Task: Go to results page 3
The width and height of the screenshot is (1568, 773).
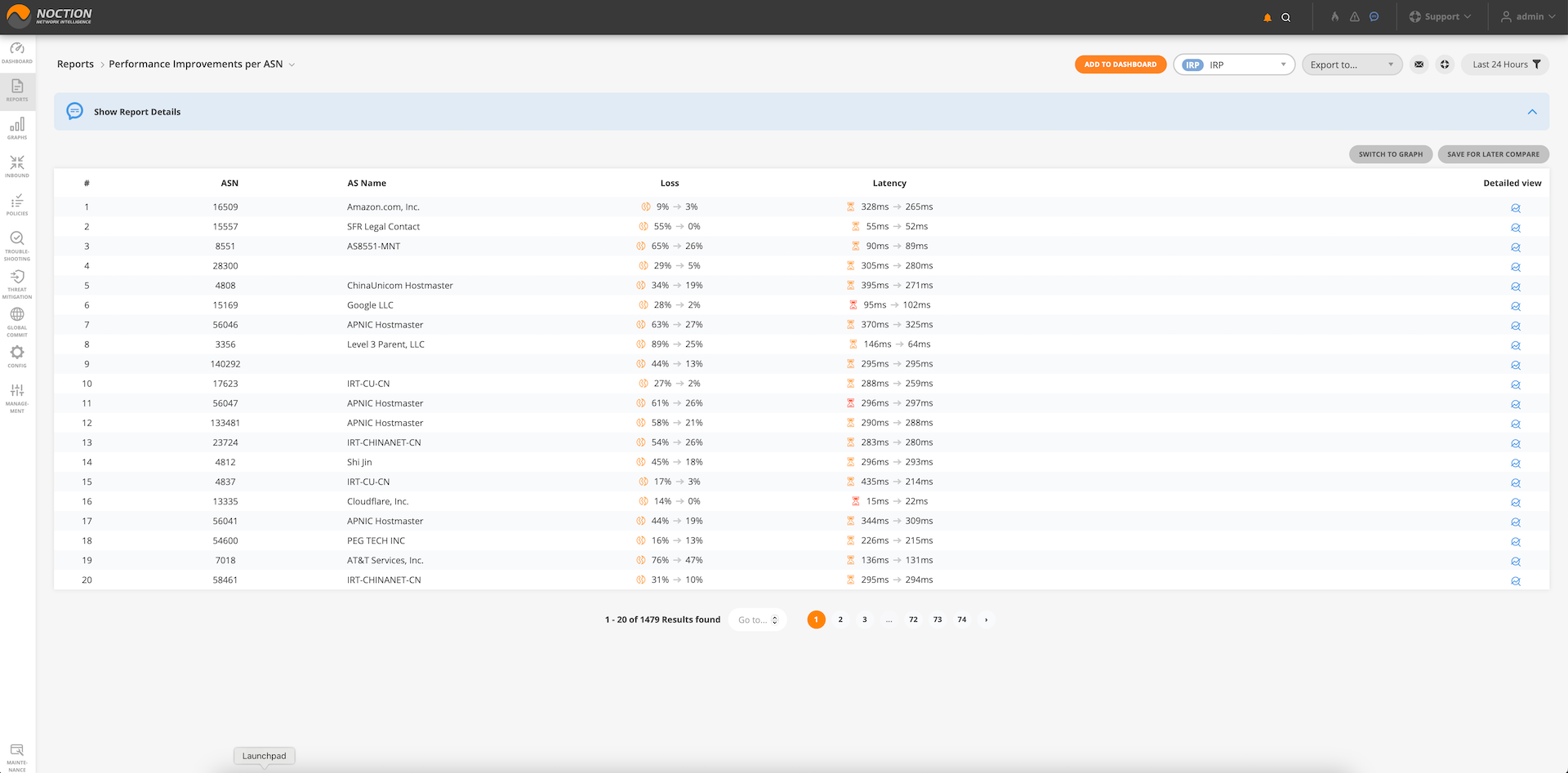Action: pos(865,620)
